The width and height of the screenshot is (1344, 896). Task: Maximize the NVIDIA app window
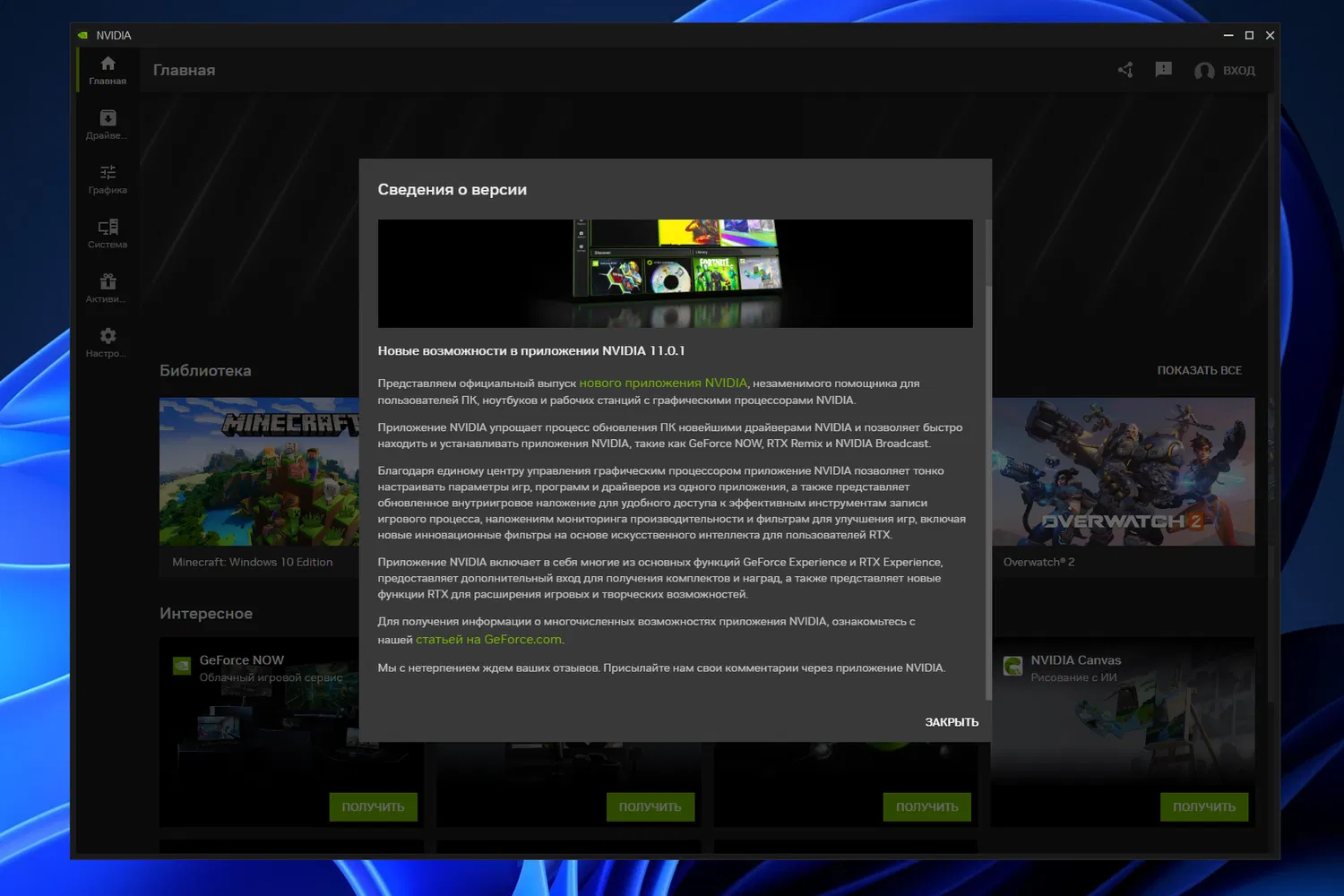tap(1249, 35)
